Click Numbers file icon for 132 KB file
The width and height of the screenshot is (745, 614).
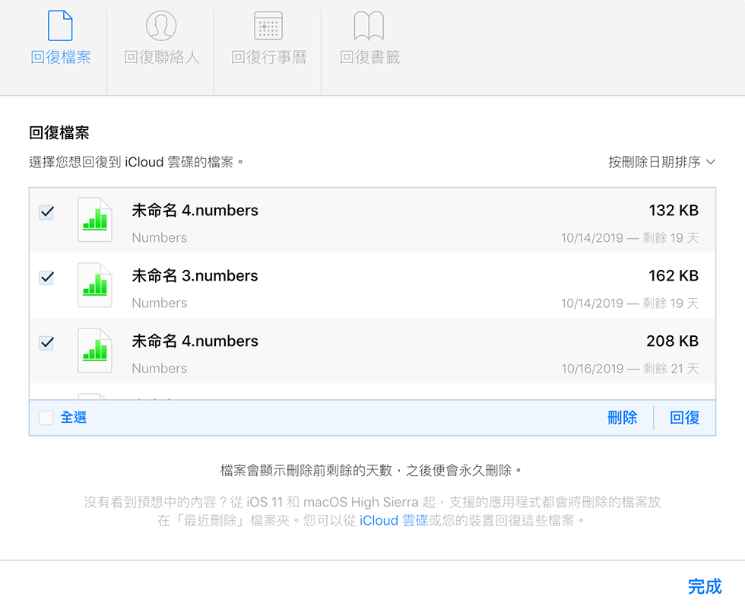[x=95, y=222]
